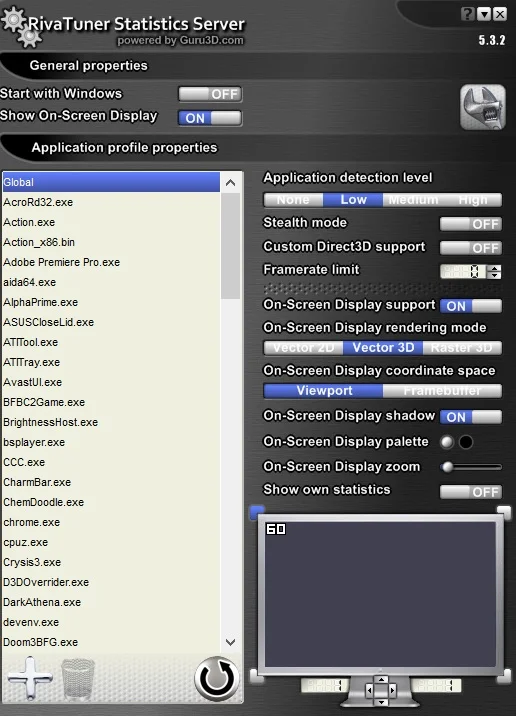Screen dimensions: 516x716
Task: Open setup via the wrench icon
Action: click(x=483, y=107)
